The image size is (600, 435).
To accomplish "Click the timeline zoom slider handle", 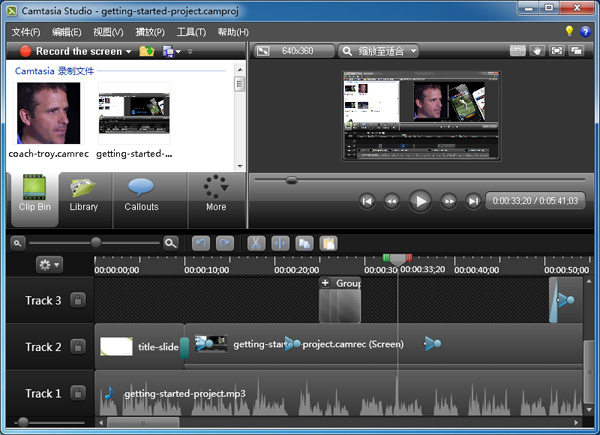I will pyautogui.click(x=96, y=242).
